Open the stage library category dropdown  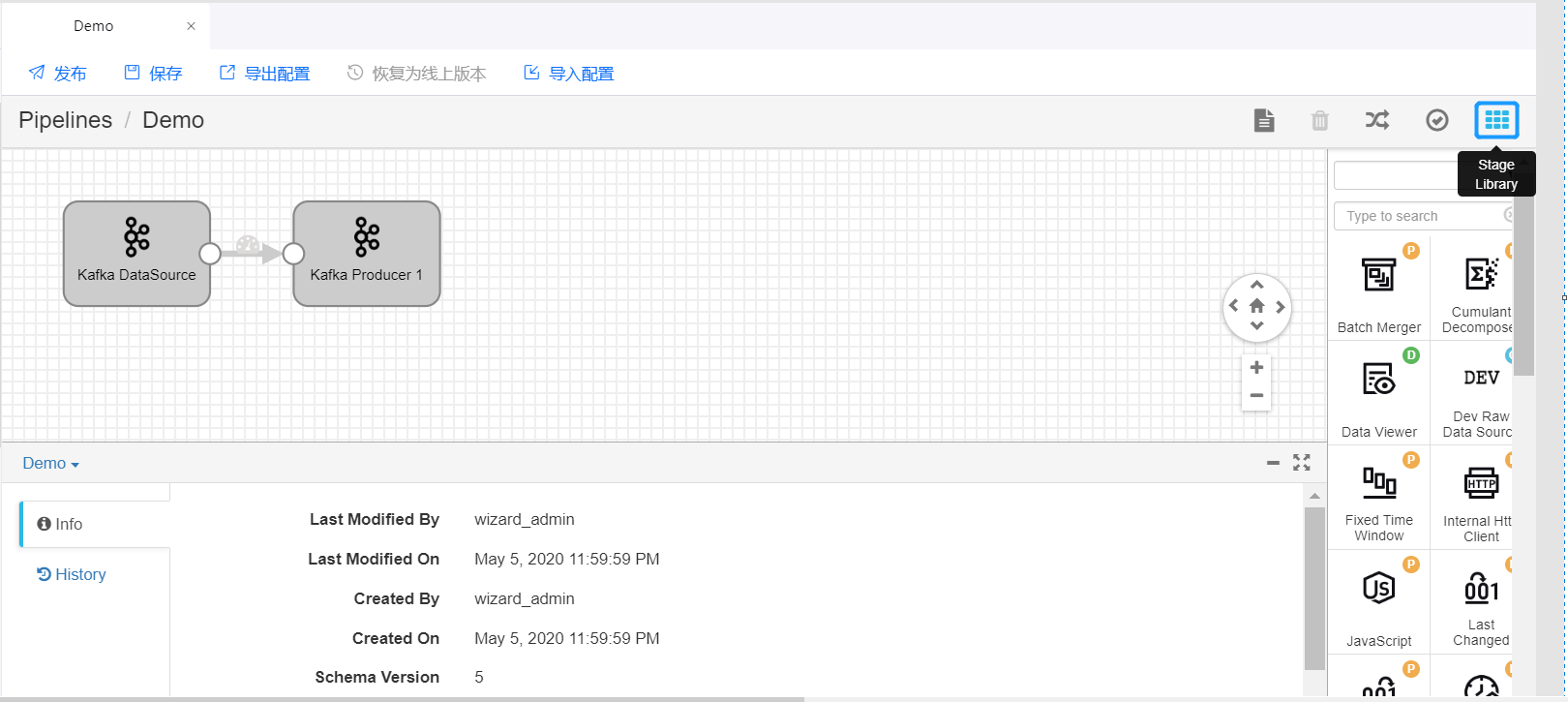click(x=1395, y=175)
